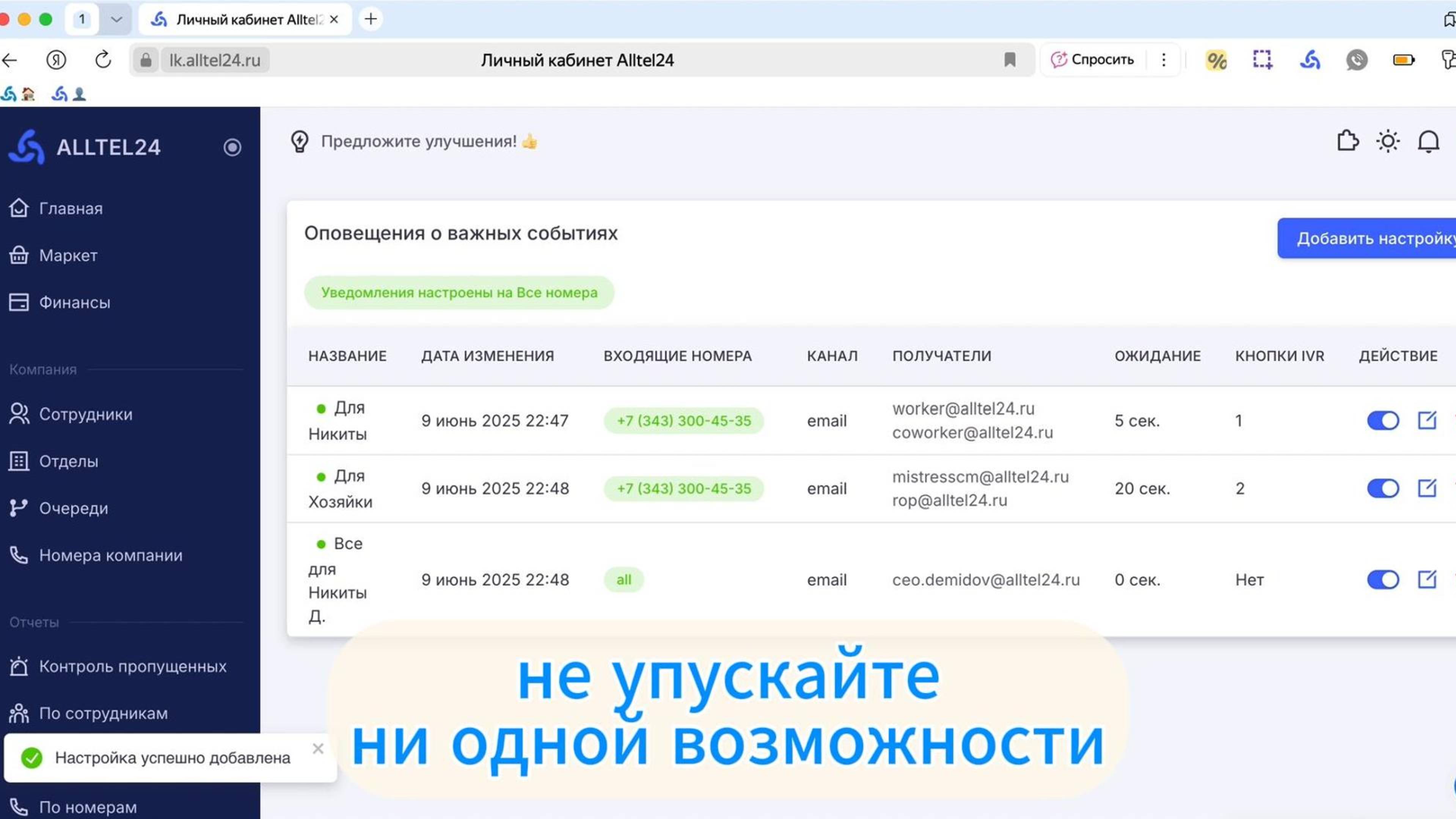Click the Очереди branch icon
Viewport: 1456px width, 819px height.
tap(19, 508)
